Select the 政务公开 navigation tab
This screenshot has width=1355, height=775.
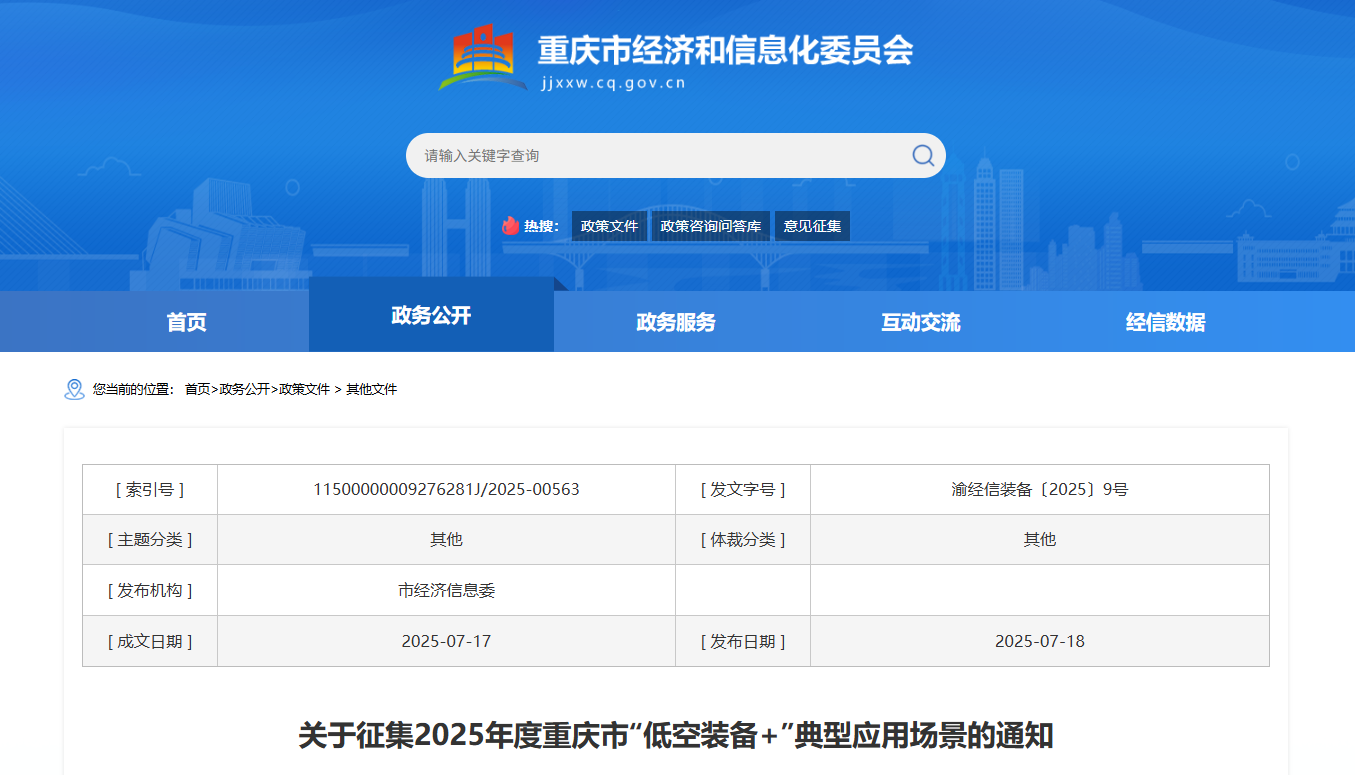pyautogui.click(x=431, y=316)
